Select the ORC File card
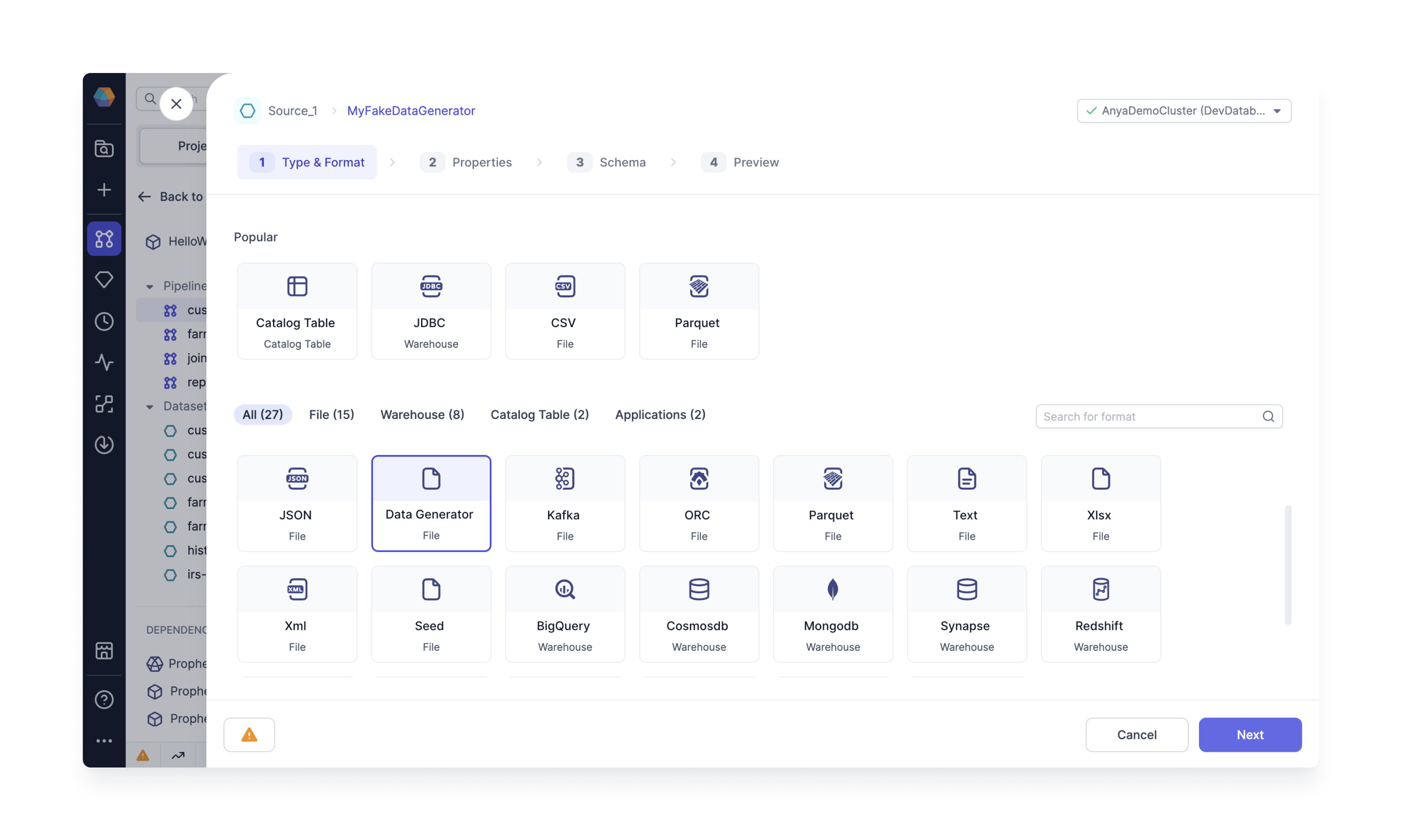 pyautogui.click(x=699, y=503)
